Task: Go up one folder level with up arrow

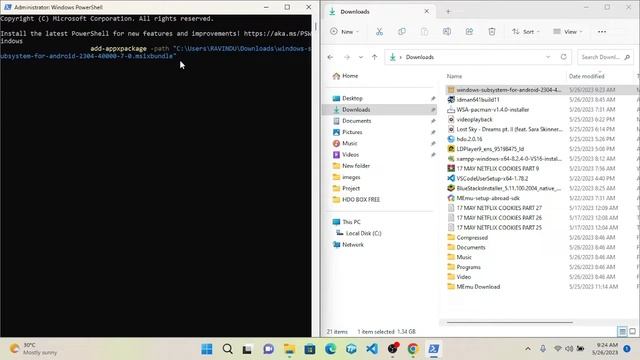Action: coord(374,57)
